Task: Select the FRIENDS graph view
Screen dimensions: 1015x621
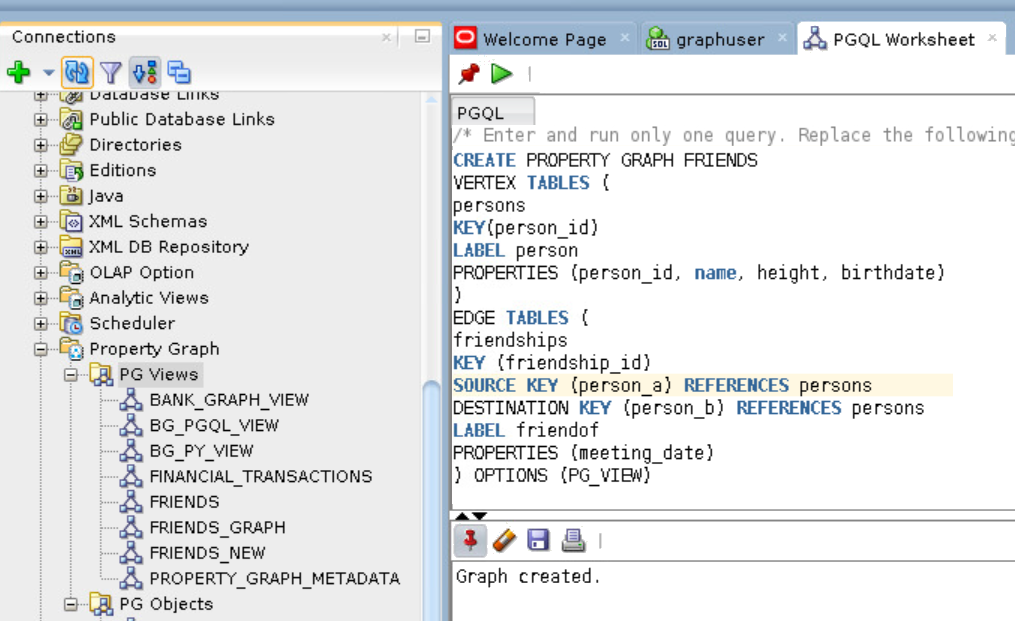Action: 184,502
